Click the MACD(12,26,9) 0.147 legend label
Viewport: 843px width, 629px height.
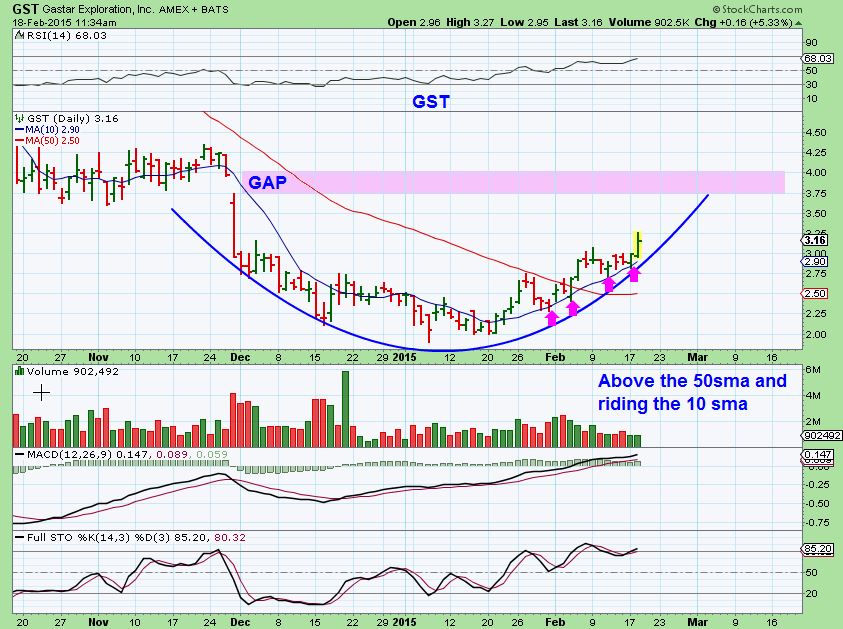pos(89,455)
